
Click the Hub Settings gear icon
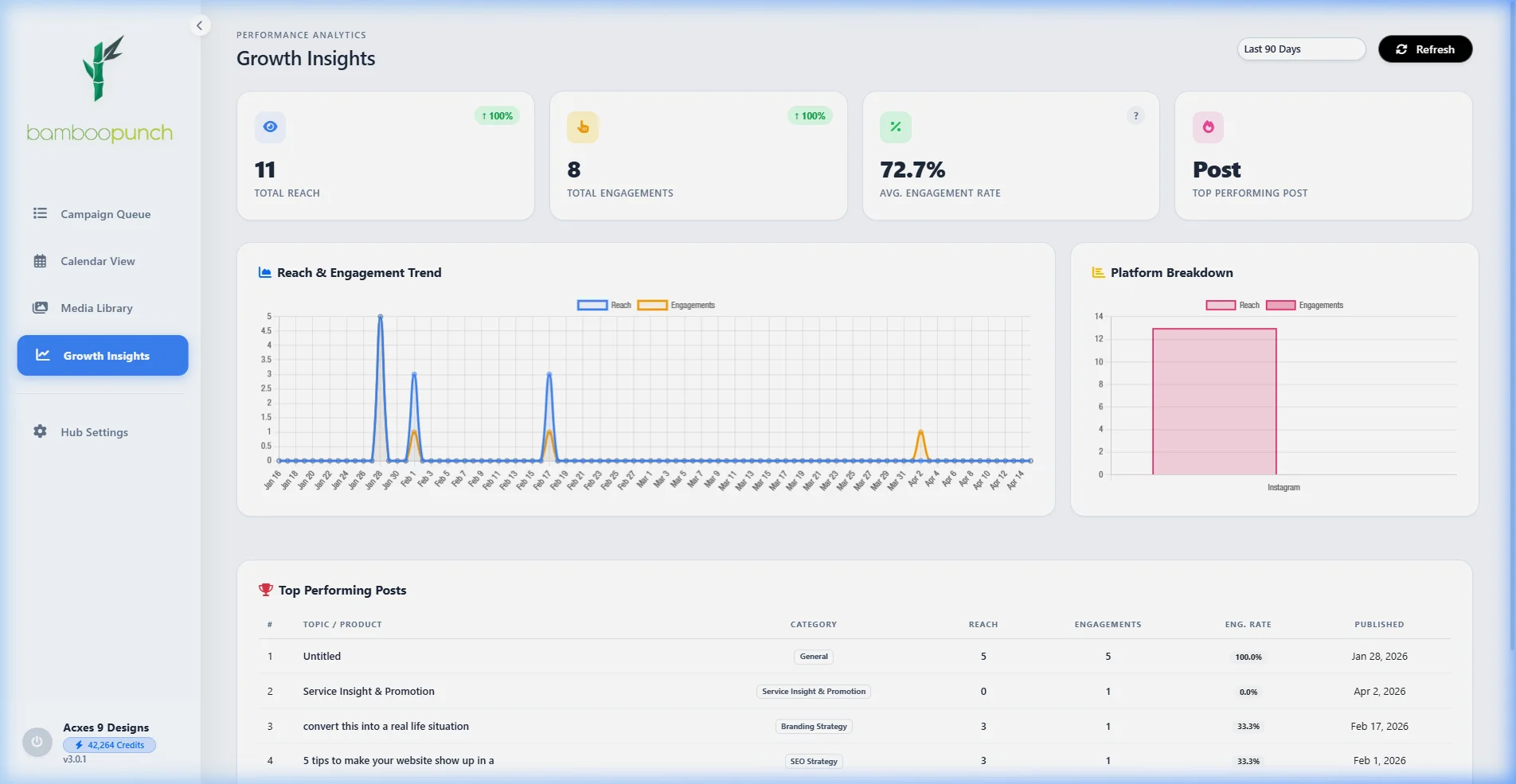[40, 431]
